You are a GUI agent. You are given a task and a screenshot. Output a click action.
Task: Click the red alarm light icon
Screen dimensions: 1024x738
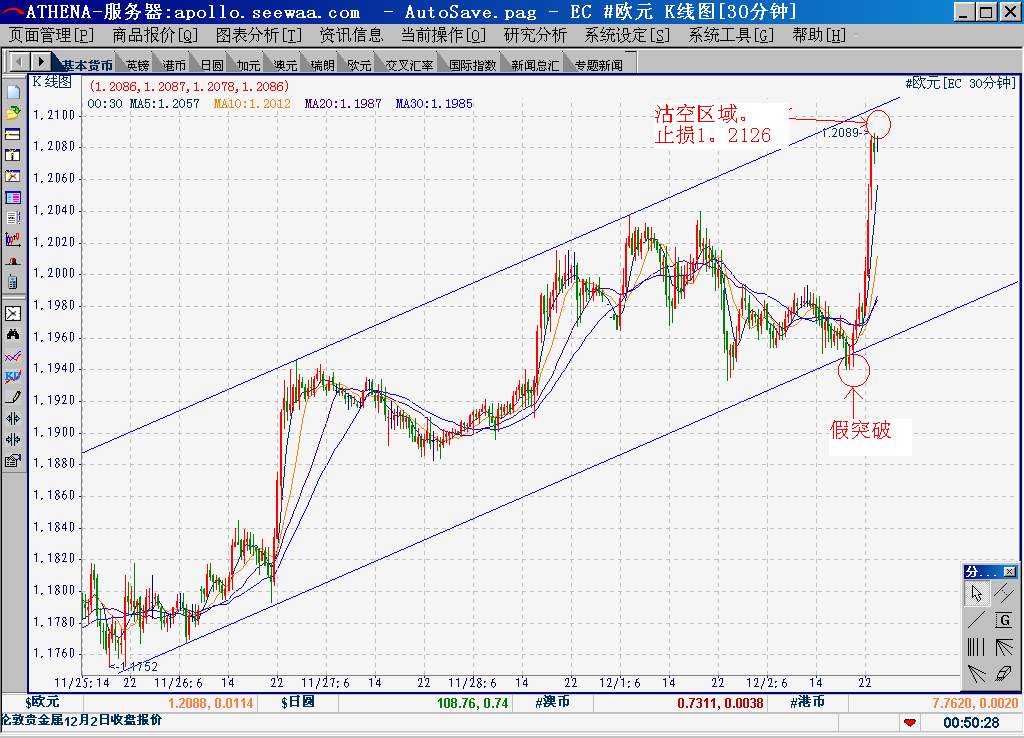(13, 261)
